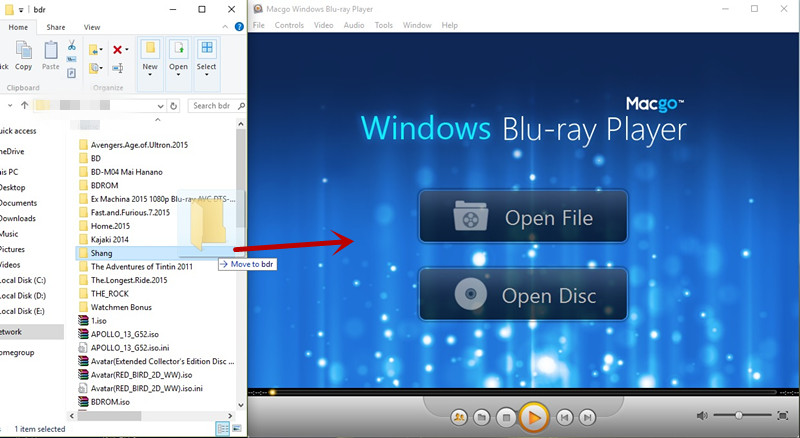Open Local Disk (C:) in navigation pane
Screen dimensions: 800x438
23,280
